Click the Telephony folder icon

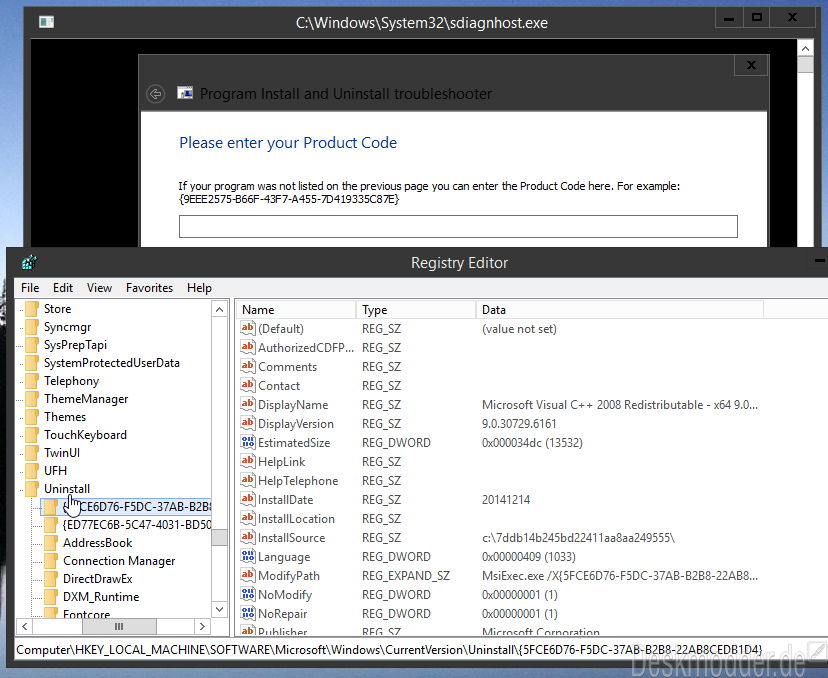(x=32, y=381)
